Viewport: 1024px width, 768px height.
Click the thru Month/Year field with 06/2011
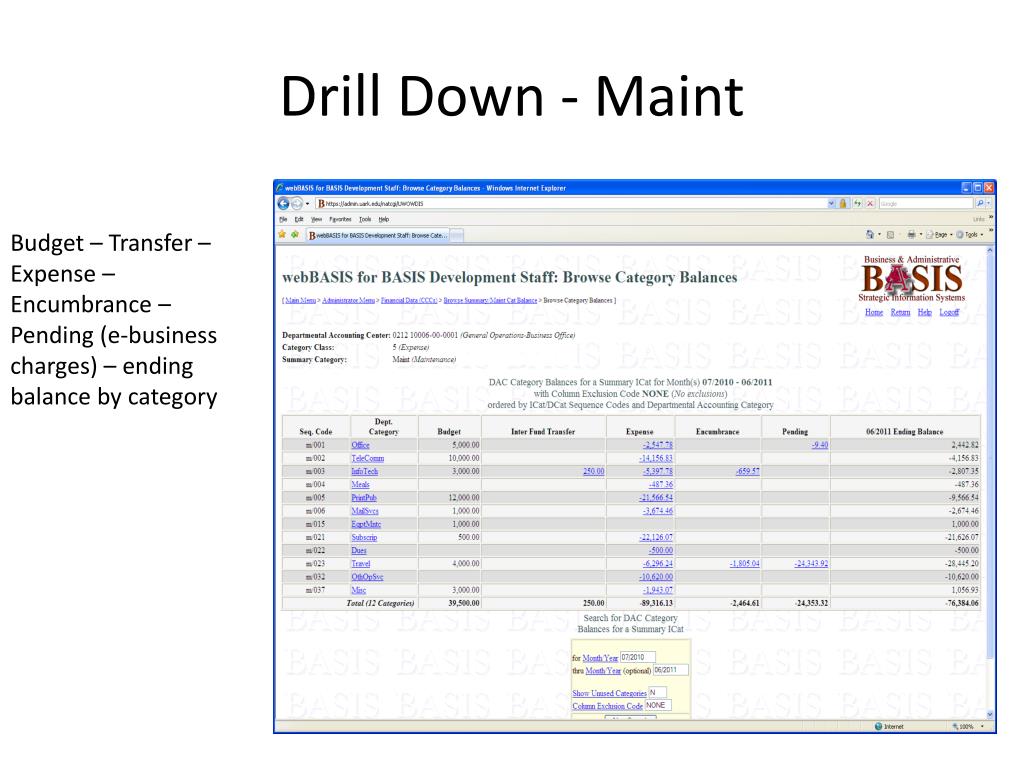point(671,670)
